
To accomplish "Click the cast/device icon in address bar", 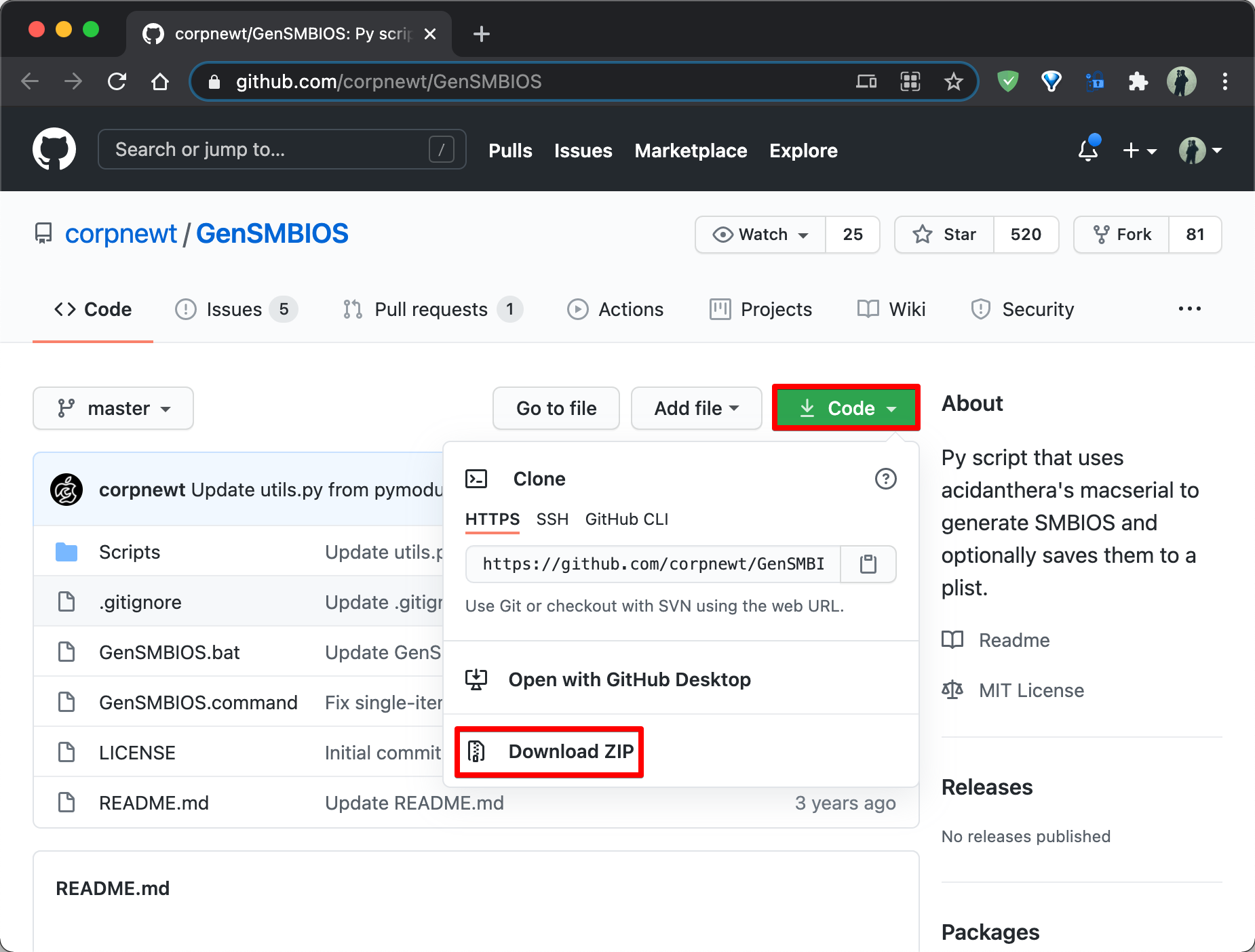I will pyautogui.click(x=866, y=82).
